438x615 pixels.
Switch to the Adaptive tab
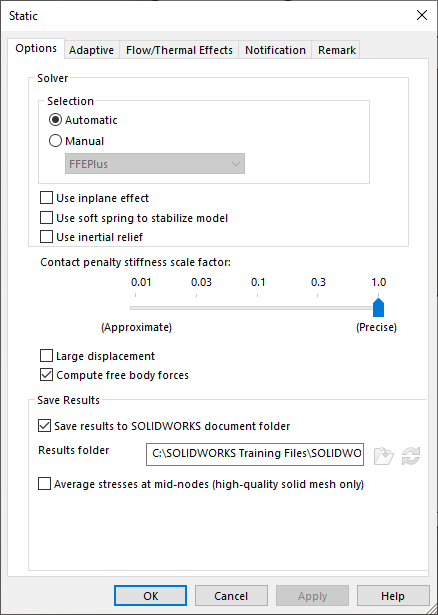click(x=91, y=50)
